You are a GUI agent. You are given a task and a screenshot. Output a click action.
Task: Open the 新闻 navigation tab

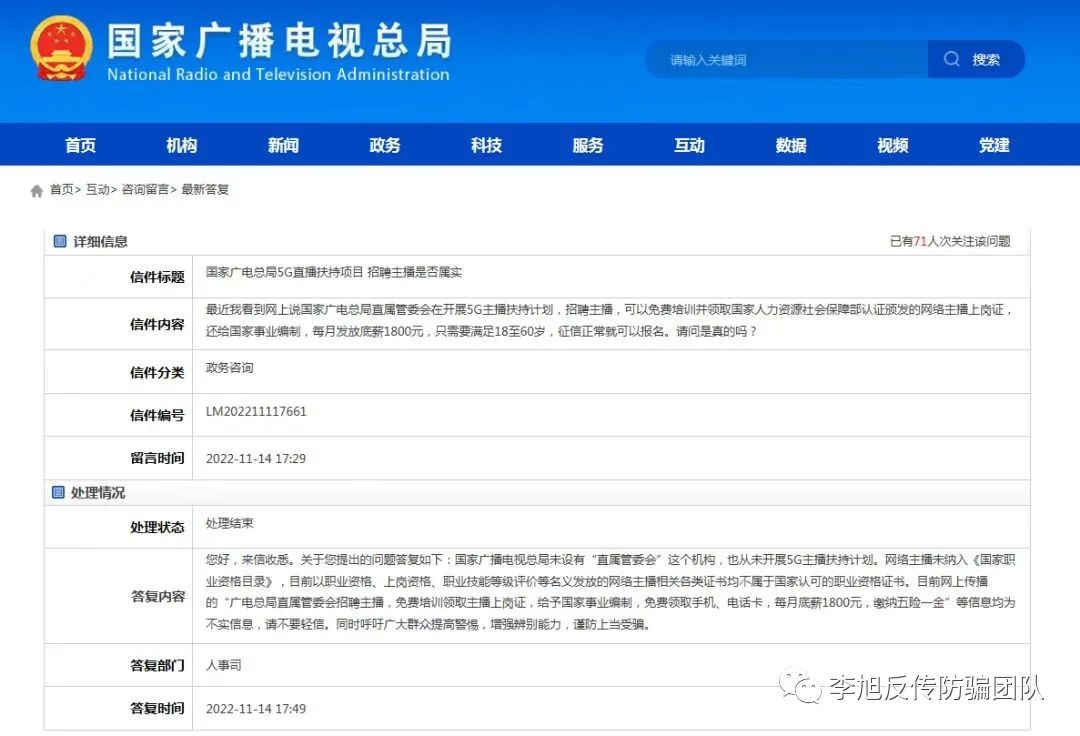pos(283,145)
